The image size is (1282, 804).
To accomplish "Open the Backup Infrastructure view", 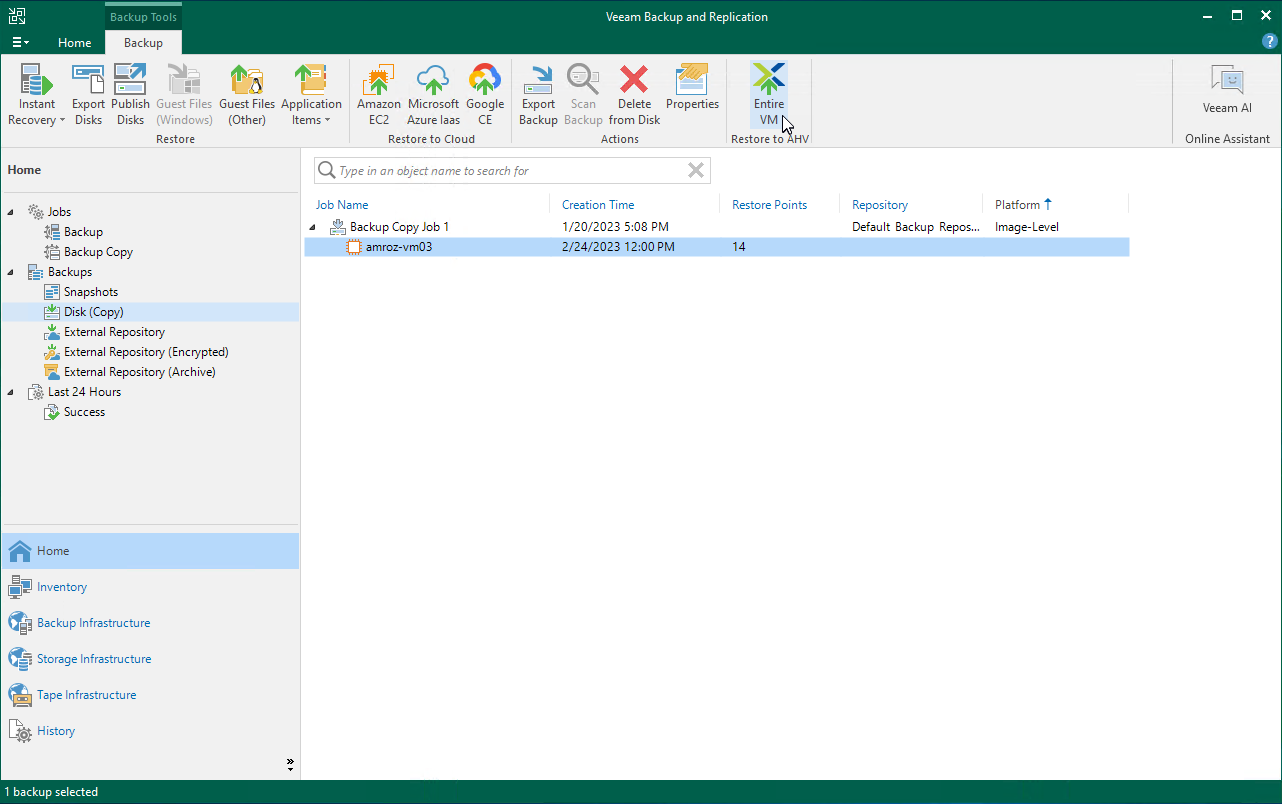I will (x=150, y=623).
